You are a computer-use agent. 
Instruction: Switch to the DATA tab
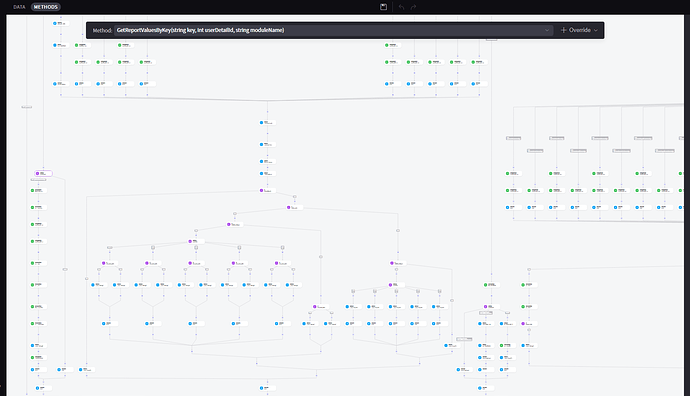[x=19, y=7]
